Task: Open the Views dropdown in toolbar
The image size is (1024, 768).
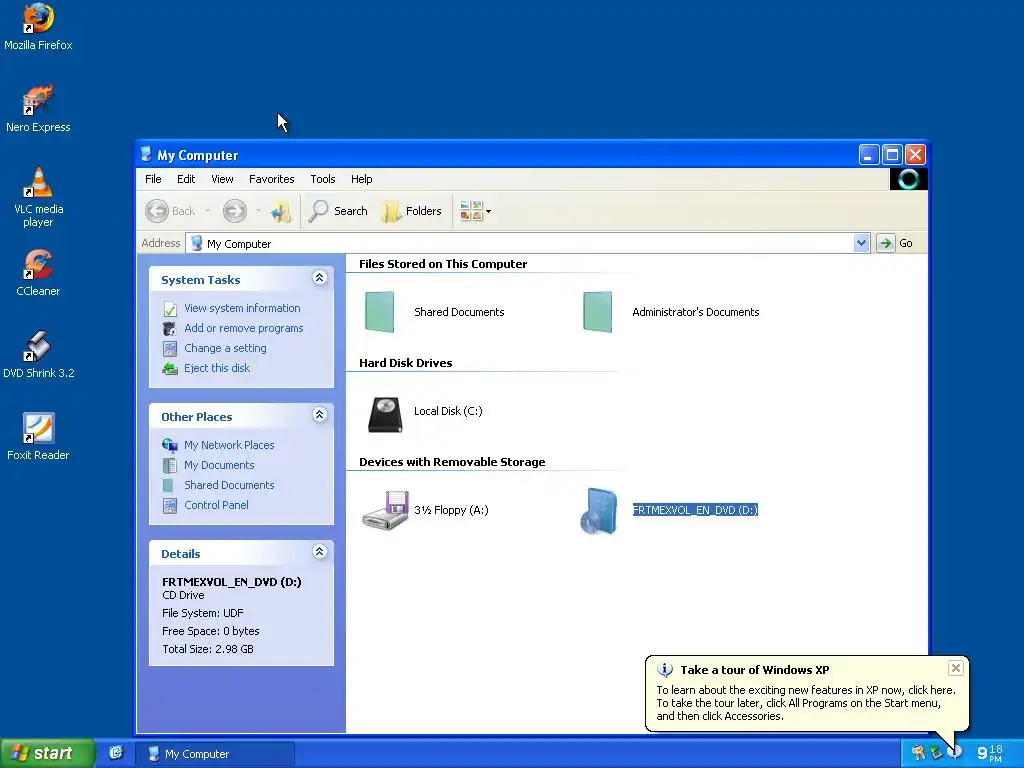Action: [475, 211]
